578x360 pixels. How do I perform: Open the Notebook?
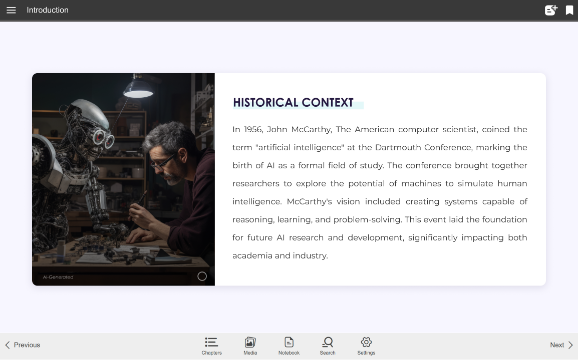(289, 346)
